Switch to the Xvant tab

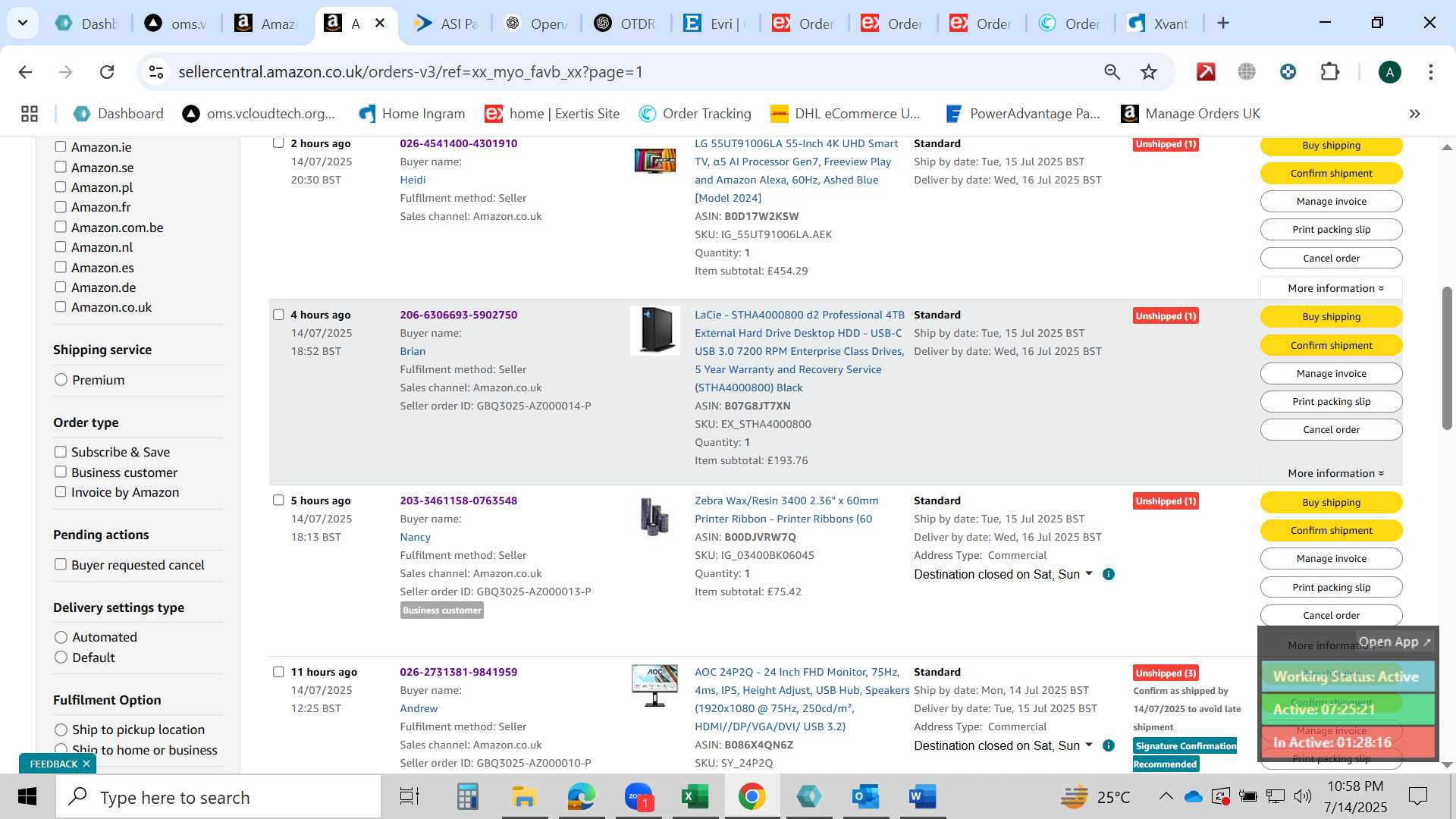coord(1158,24)
